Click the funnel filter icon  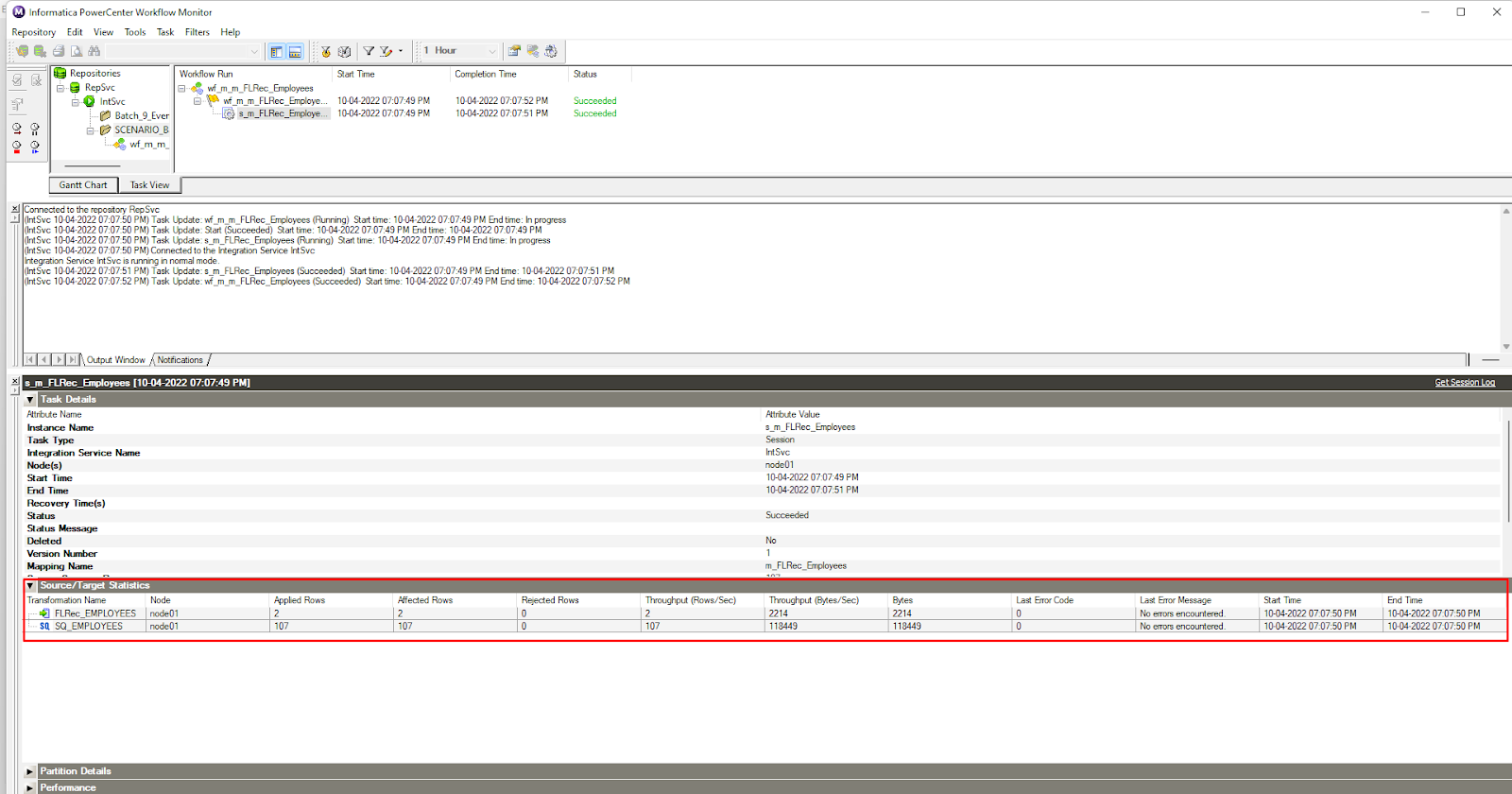point(369,51)
